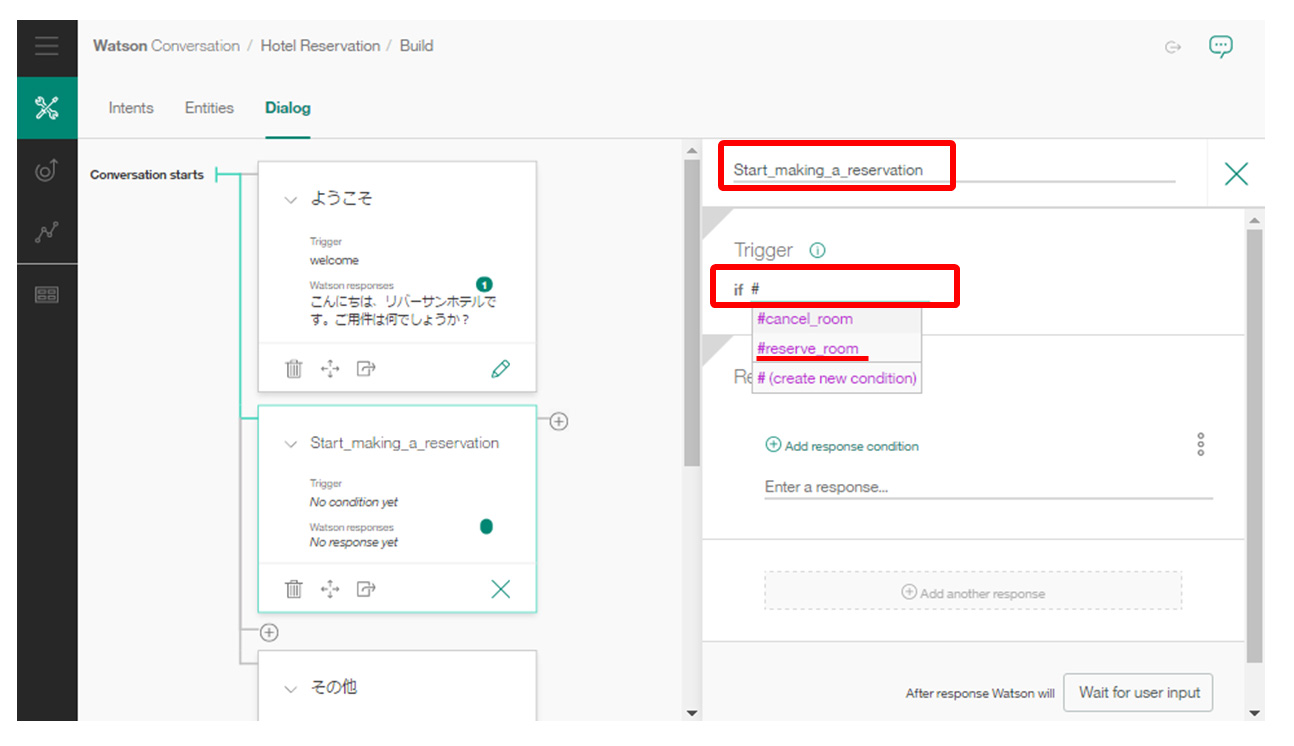Collapse the ようこそ node chevron
The height and width of the screenshot is (746, 1294).
tap(290, 200)
